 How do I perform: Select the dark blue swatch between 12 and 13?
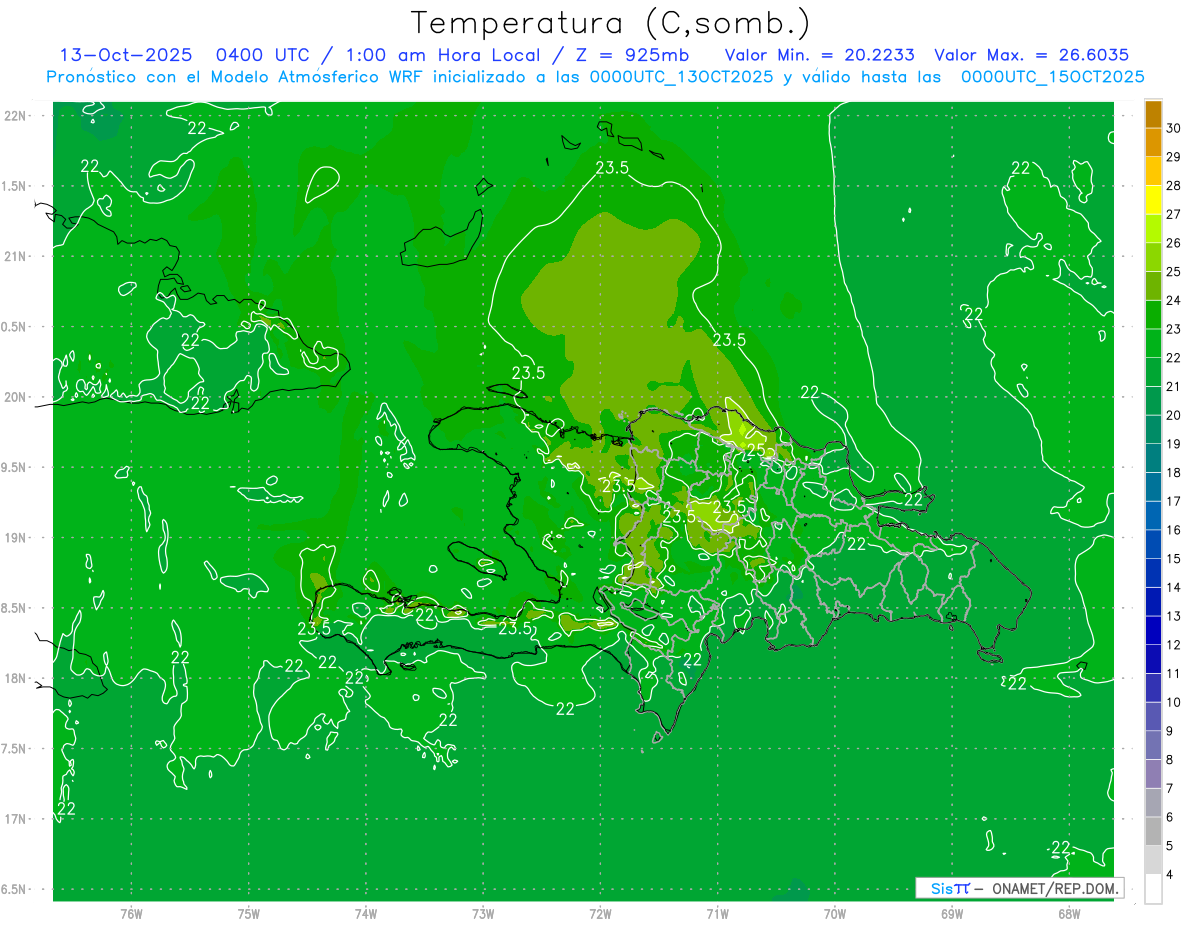[x=1153, y=630]
